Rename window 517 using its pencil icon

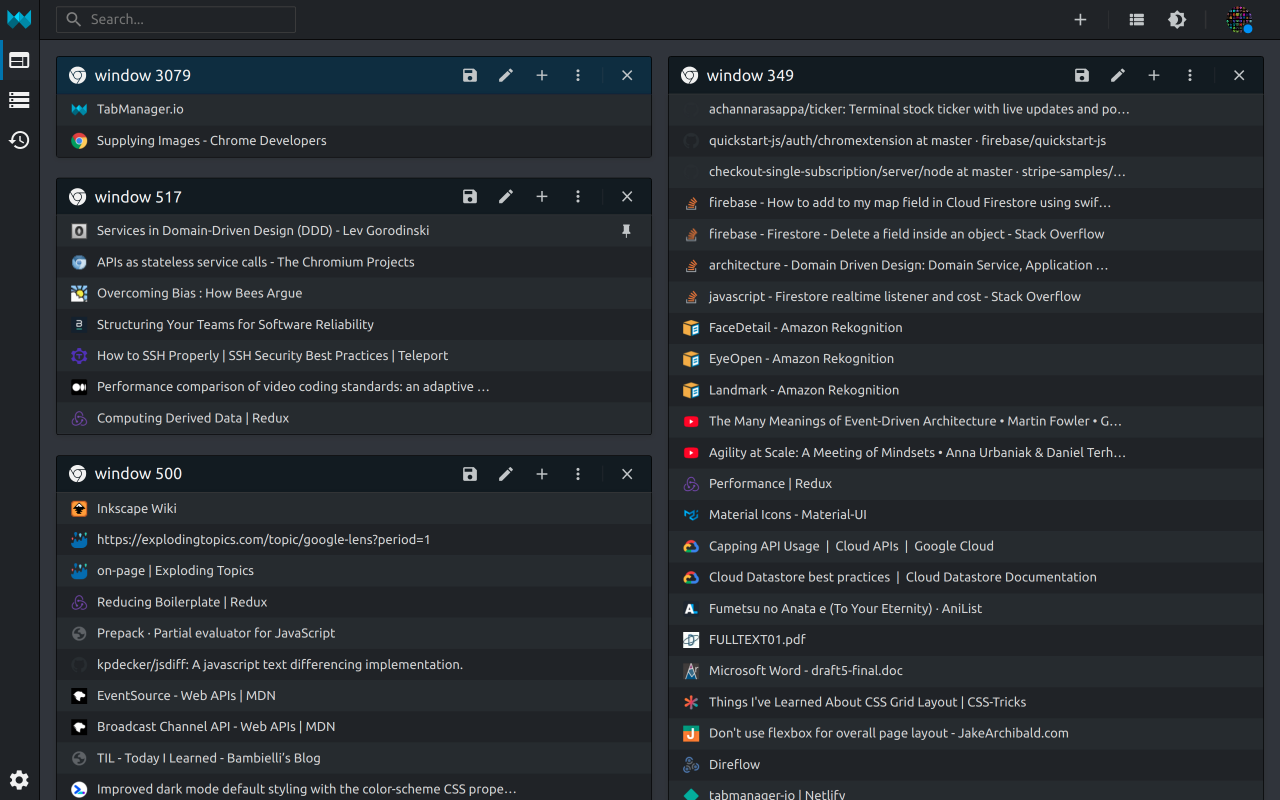(506, 196)
